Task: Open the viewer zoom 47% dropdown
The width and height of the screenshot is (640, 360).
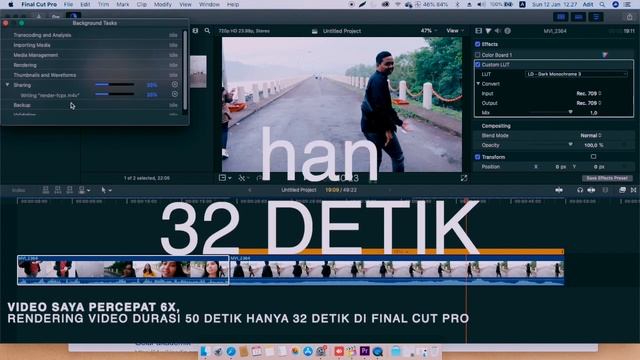Action: (429, 31)
